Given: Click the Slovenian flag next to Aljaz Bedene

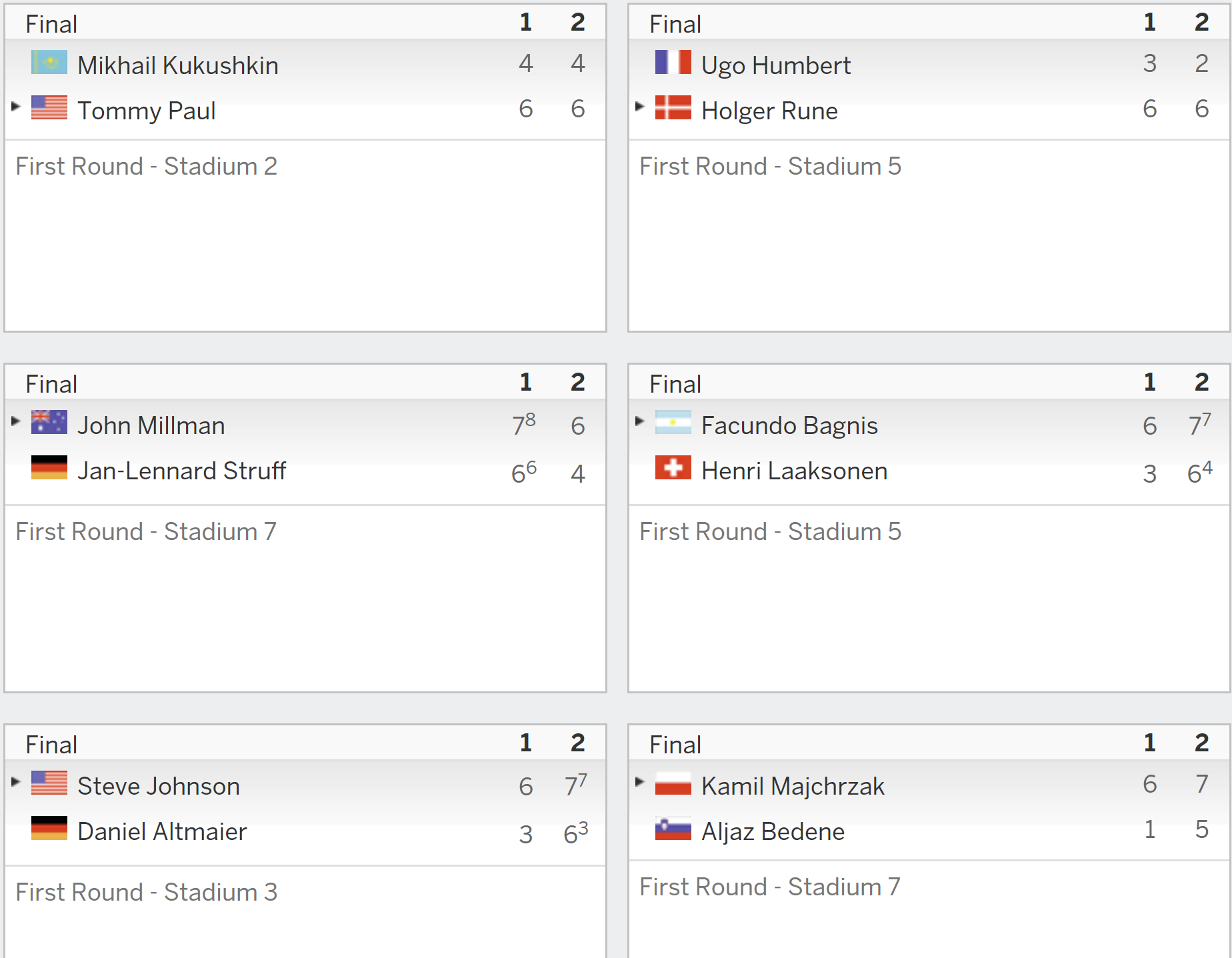Looking at the screenshot, I should pos(673,829).
